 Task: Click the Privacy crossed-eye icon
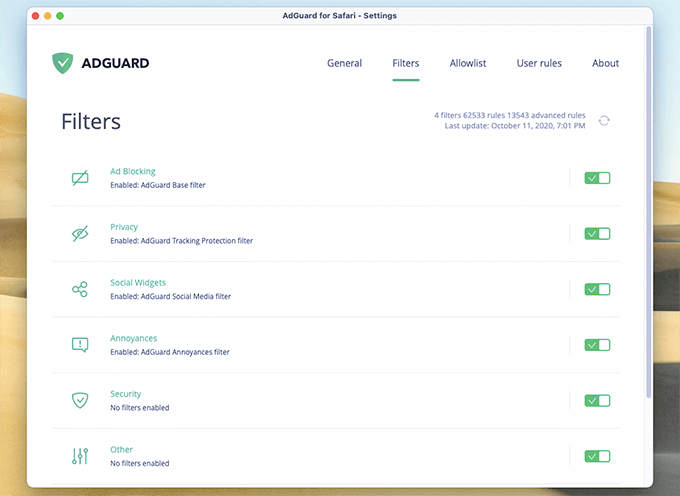[80, 234]
